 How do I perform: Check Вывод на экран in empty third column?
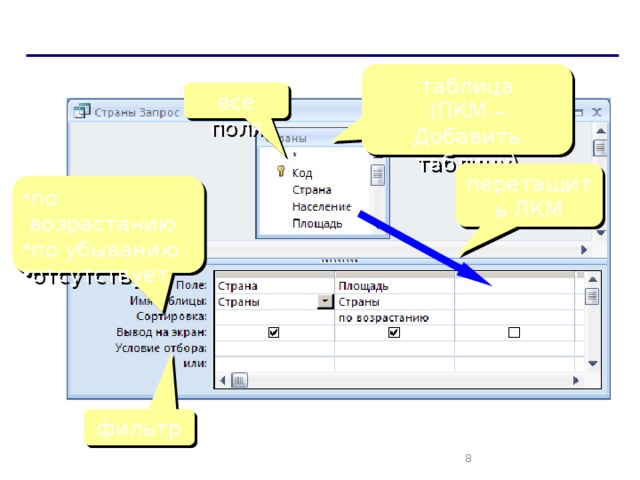[514, 332]
